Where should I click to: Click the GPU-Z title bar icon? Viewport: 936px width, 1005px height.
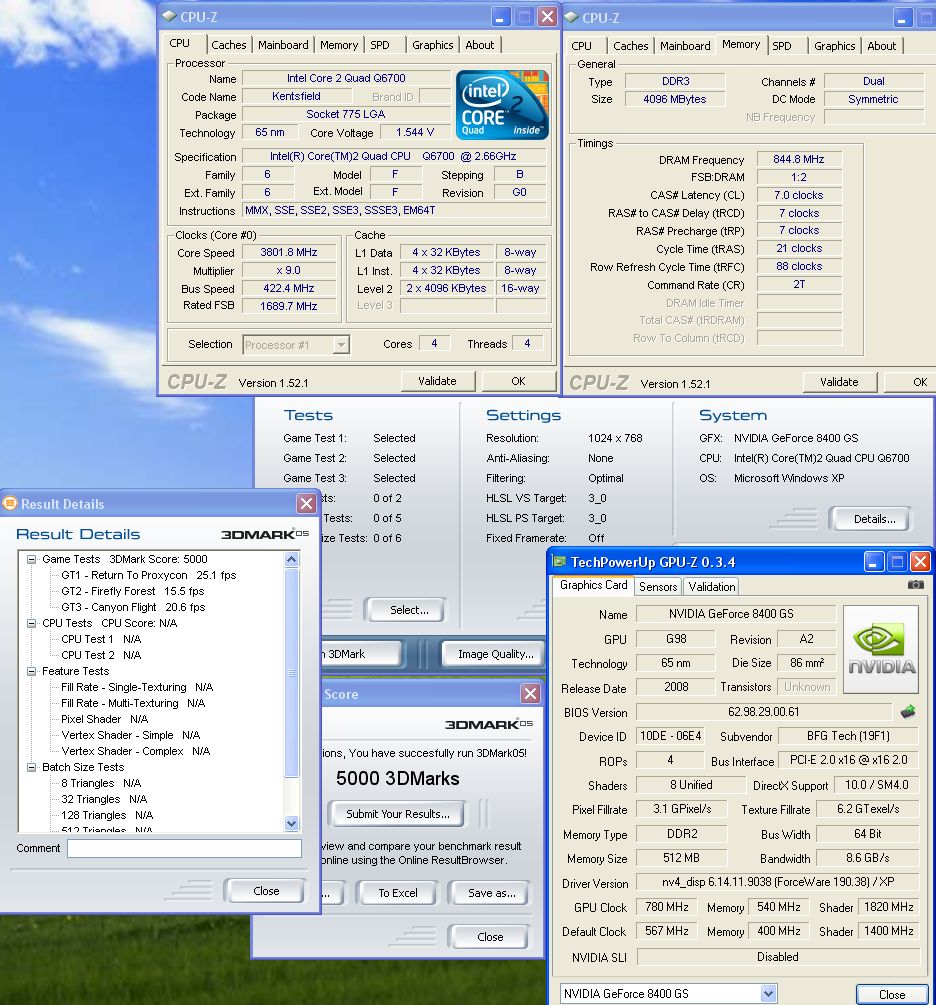tap(559, 562)
